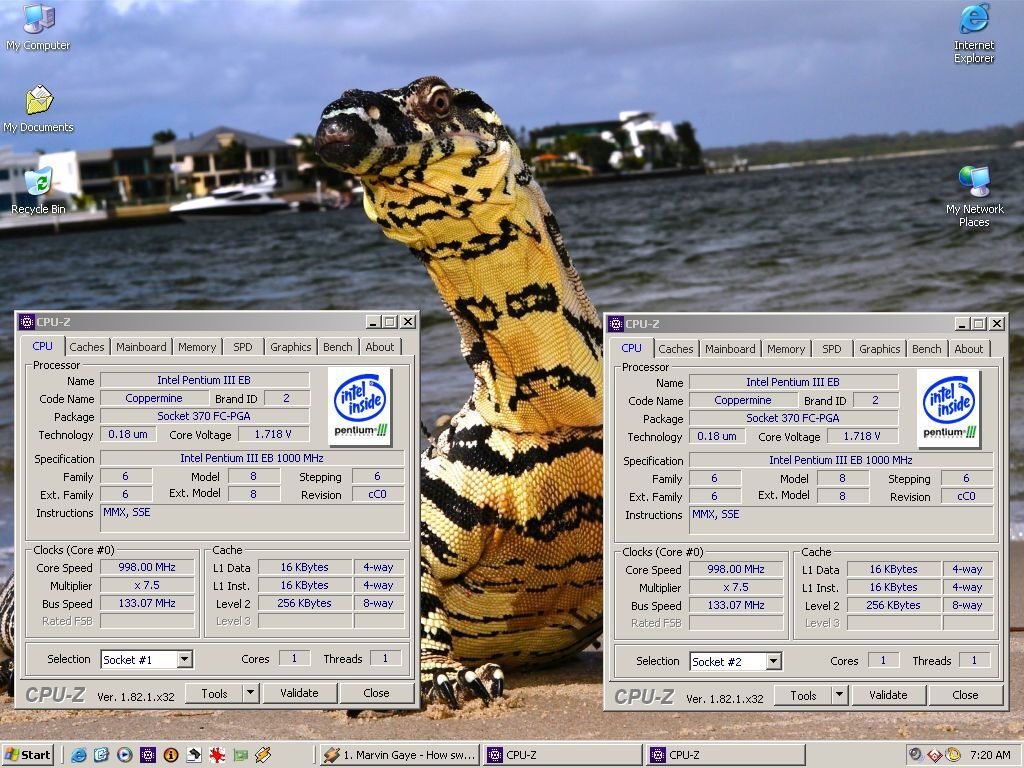The image size is (1024, 768).
Task: Switch to Mainboard tab in Socket #1 window
Action: tap(141, 347)
